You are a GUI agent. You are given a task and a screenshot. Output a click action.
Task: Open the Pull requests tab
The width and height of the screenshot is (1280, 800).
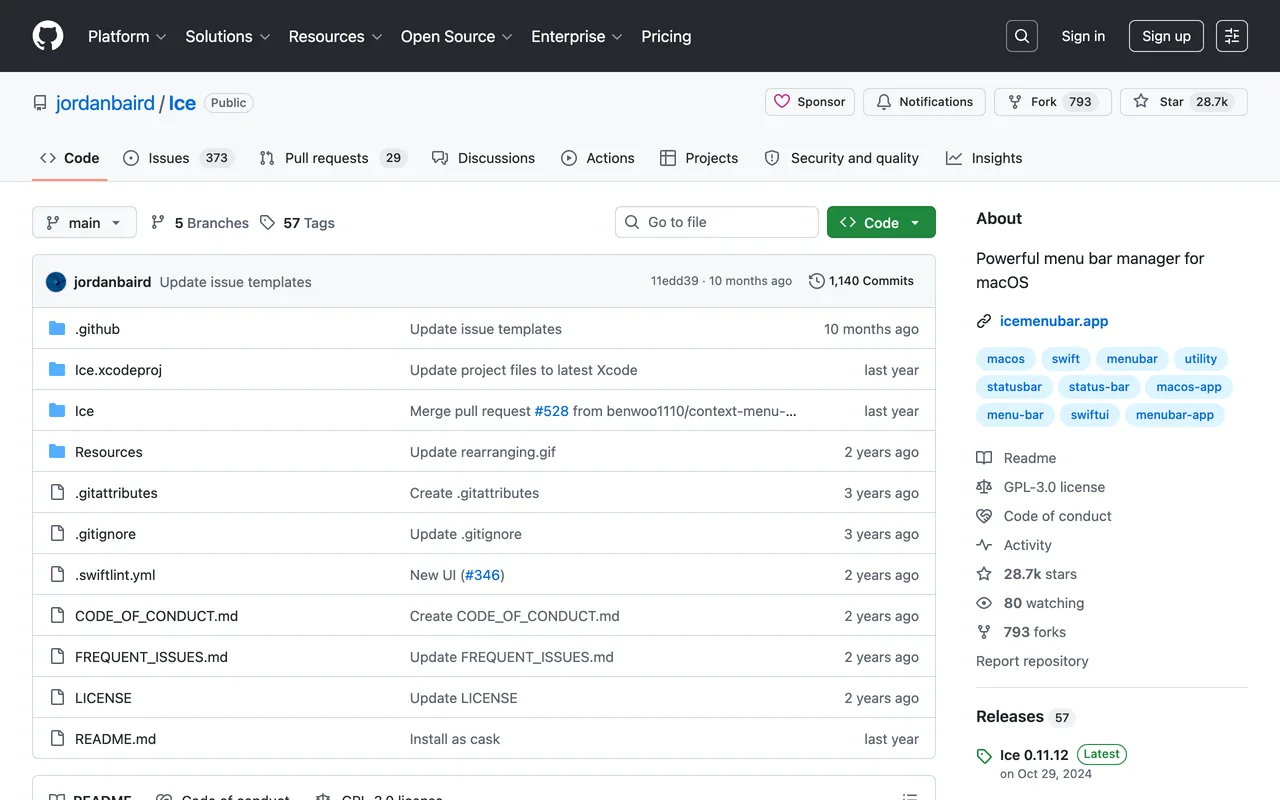pos(333,158)
